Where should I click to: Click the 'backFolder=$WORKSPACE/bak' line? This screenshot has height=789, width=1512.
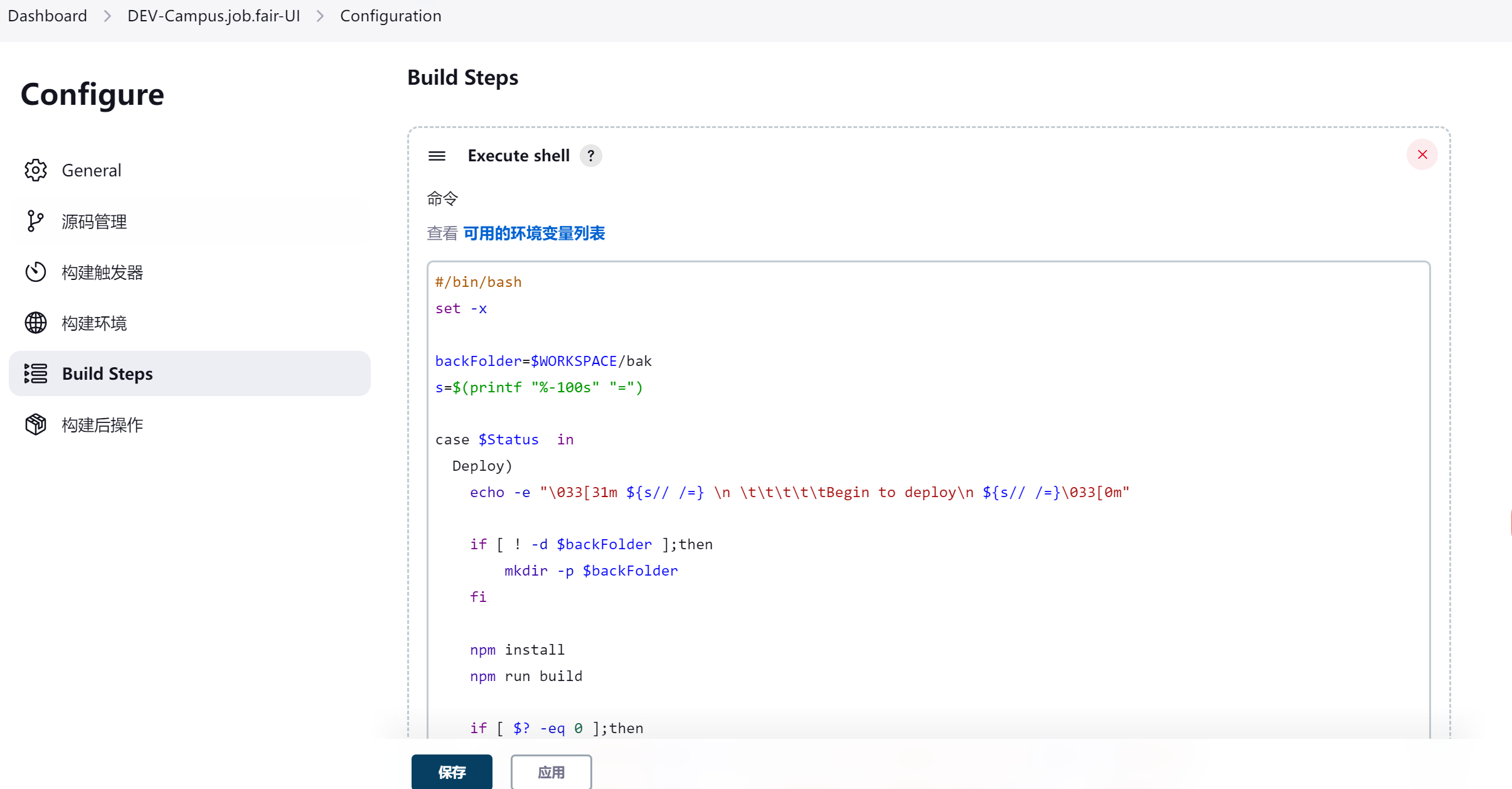pyautogui.click(x=543, y=361)
